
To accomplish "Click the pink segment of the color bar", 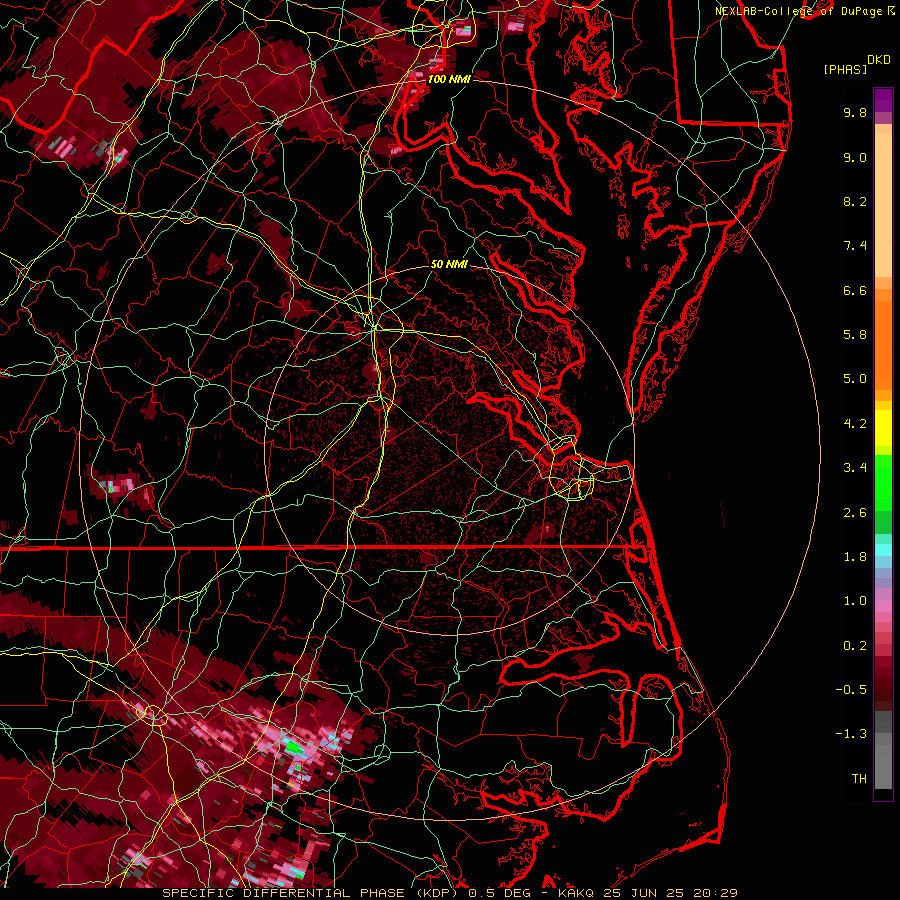I will tap(883, 606).
